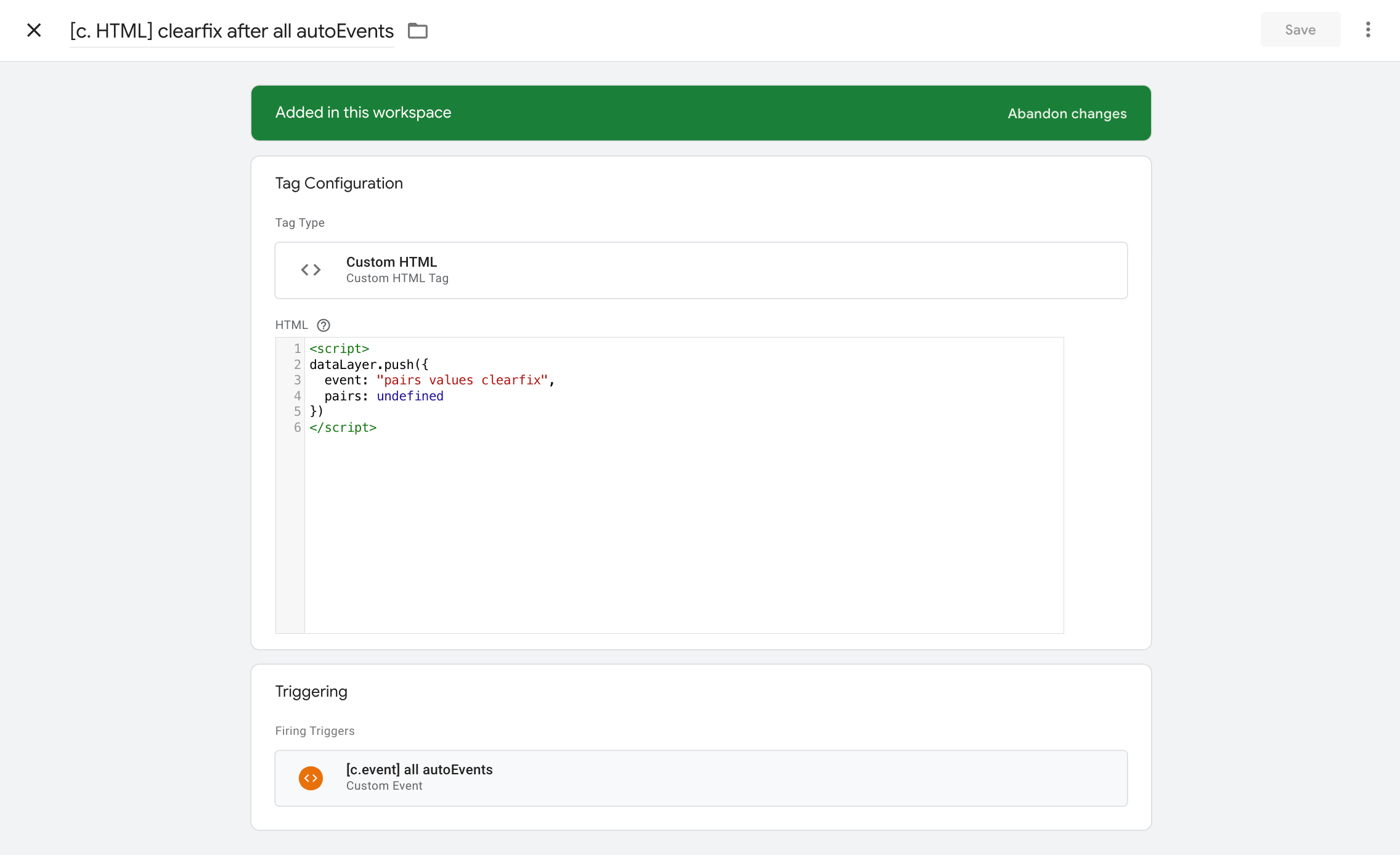This screenshot has width=1400, height=855.
Task: Click the opening <script> tag line
Action: point(339,349)
